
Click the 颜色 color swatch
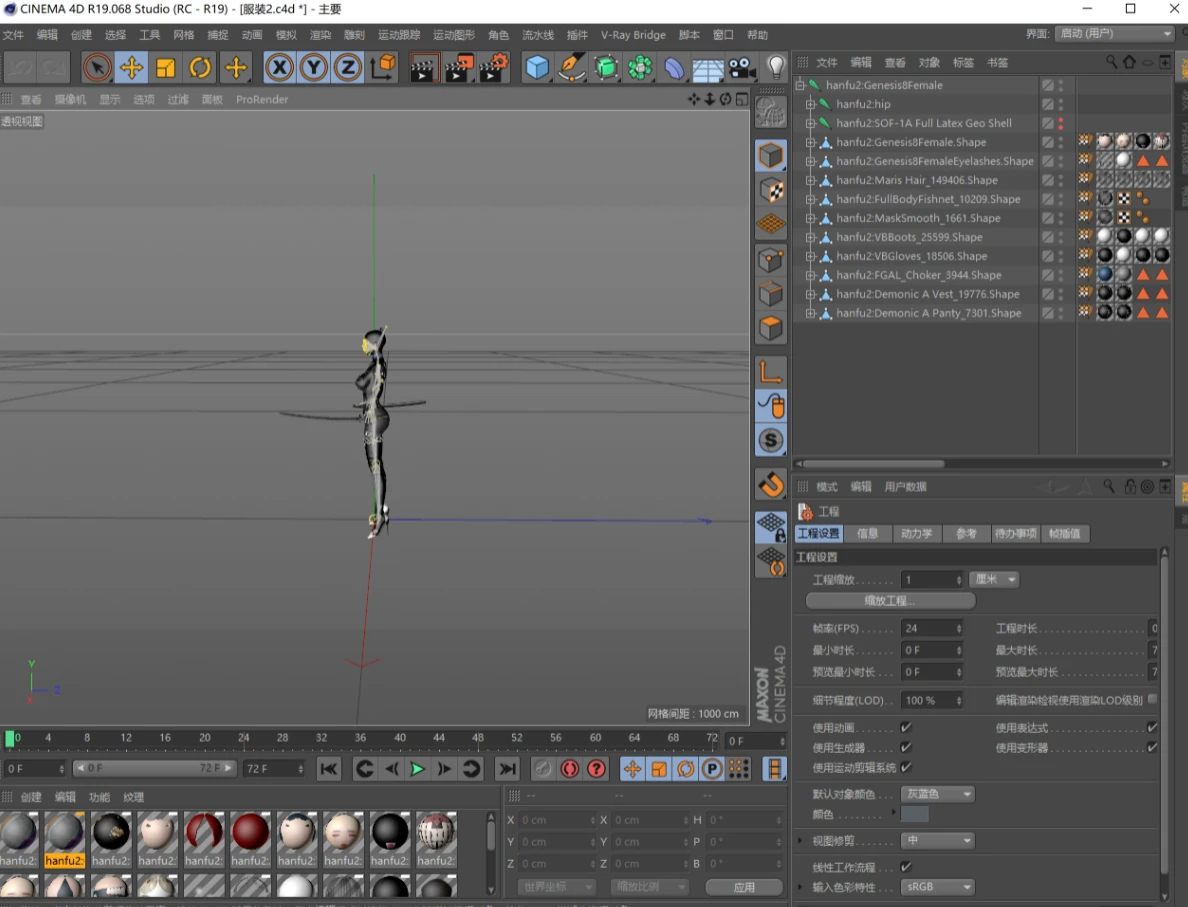[914, 815]
